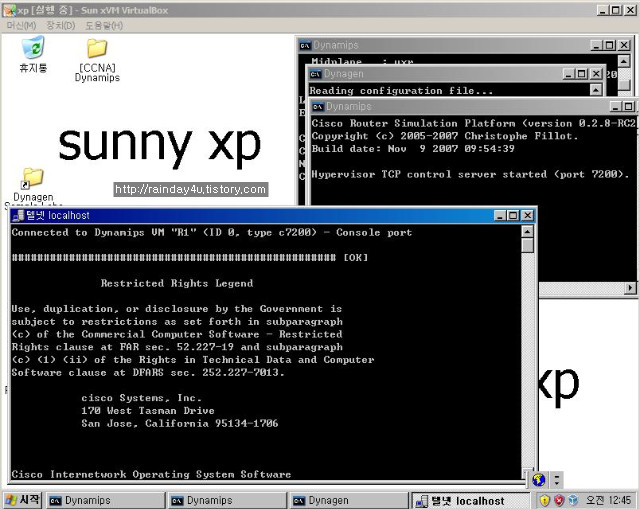Click the 시작 Start button

click(22, 500)
